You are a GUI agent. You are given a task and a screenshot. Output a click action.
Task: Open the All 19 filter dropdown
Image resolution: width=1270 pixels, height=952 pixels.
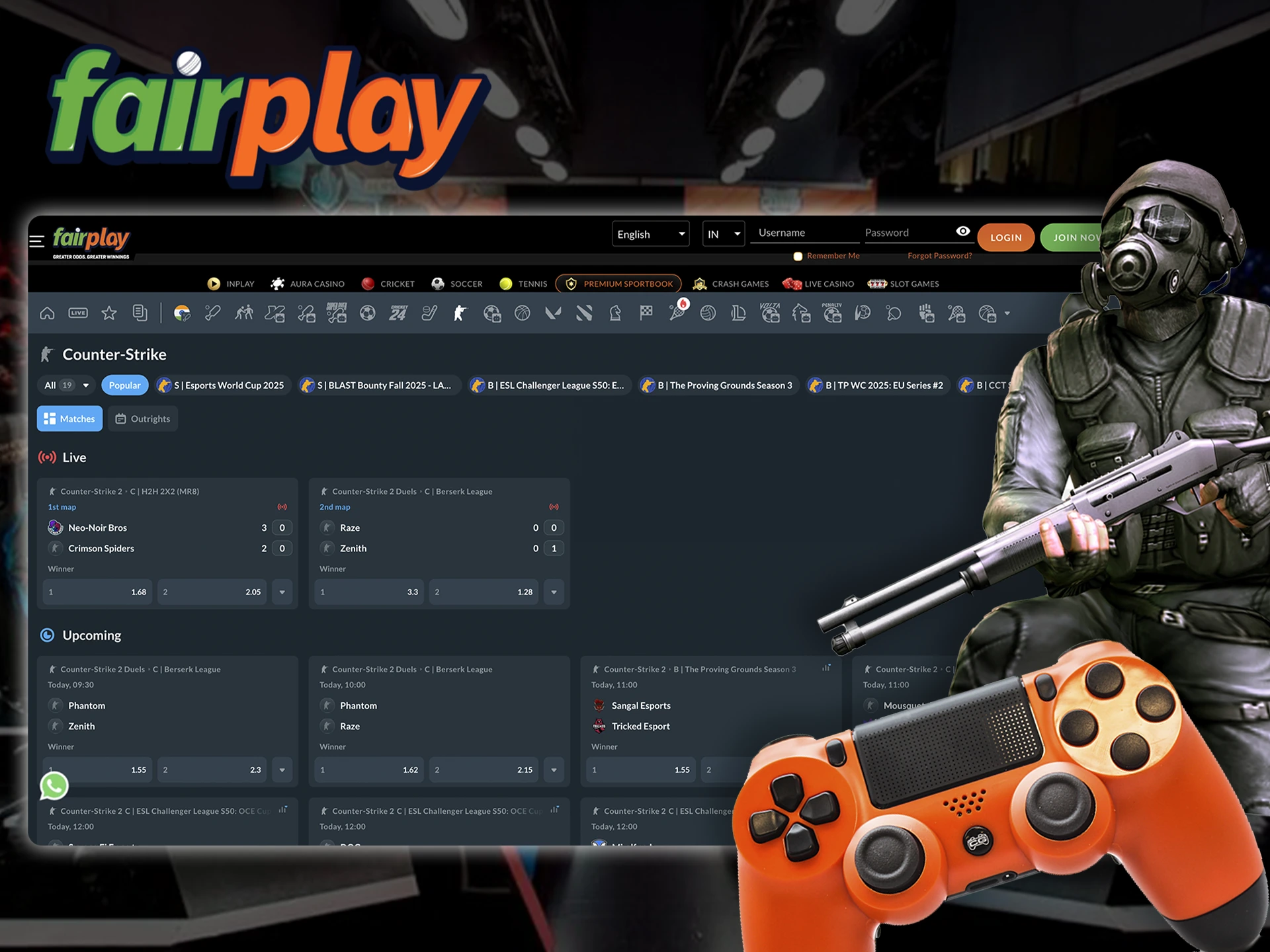[x=65, y=385]
